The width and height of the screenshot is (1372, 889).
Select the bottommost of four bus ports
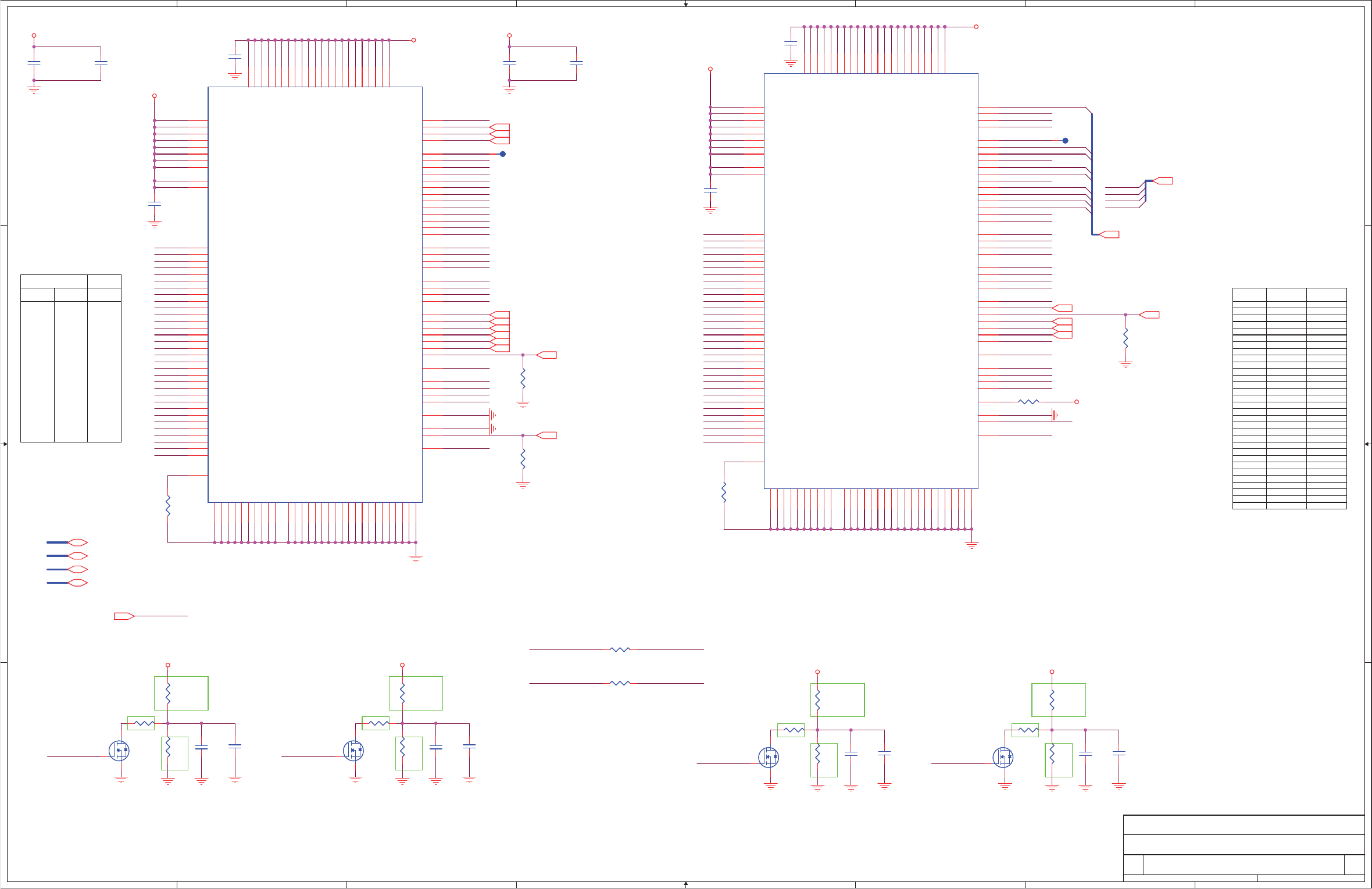tap(77, 583)
